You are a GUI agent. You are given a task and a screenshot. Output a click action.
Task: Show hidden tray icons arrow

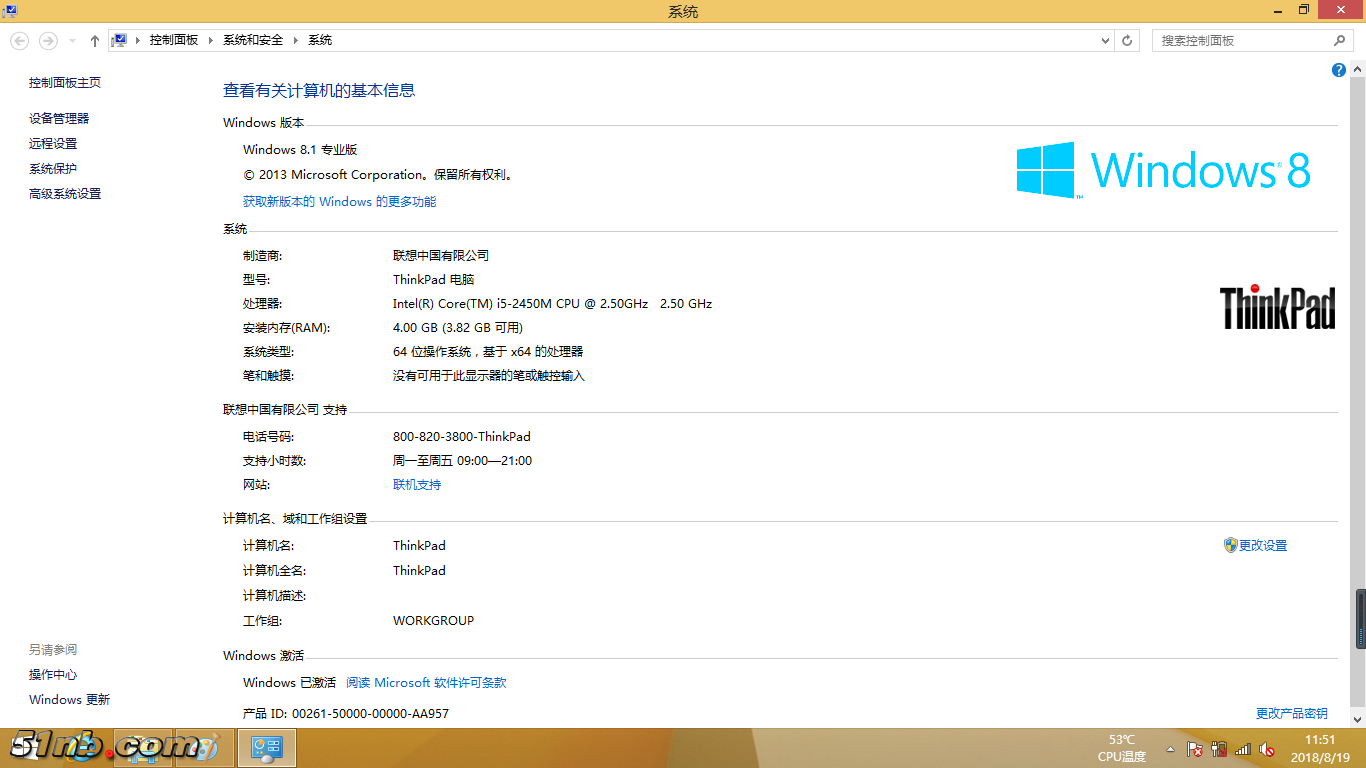point(1170,749)
